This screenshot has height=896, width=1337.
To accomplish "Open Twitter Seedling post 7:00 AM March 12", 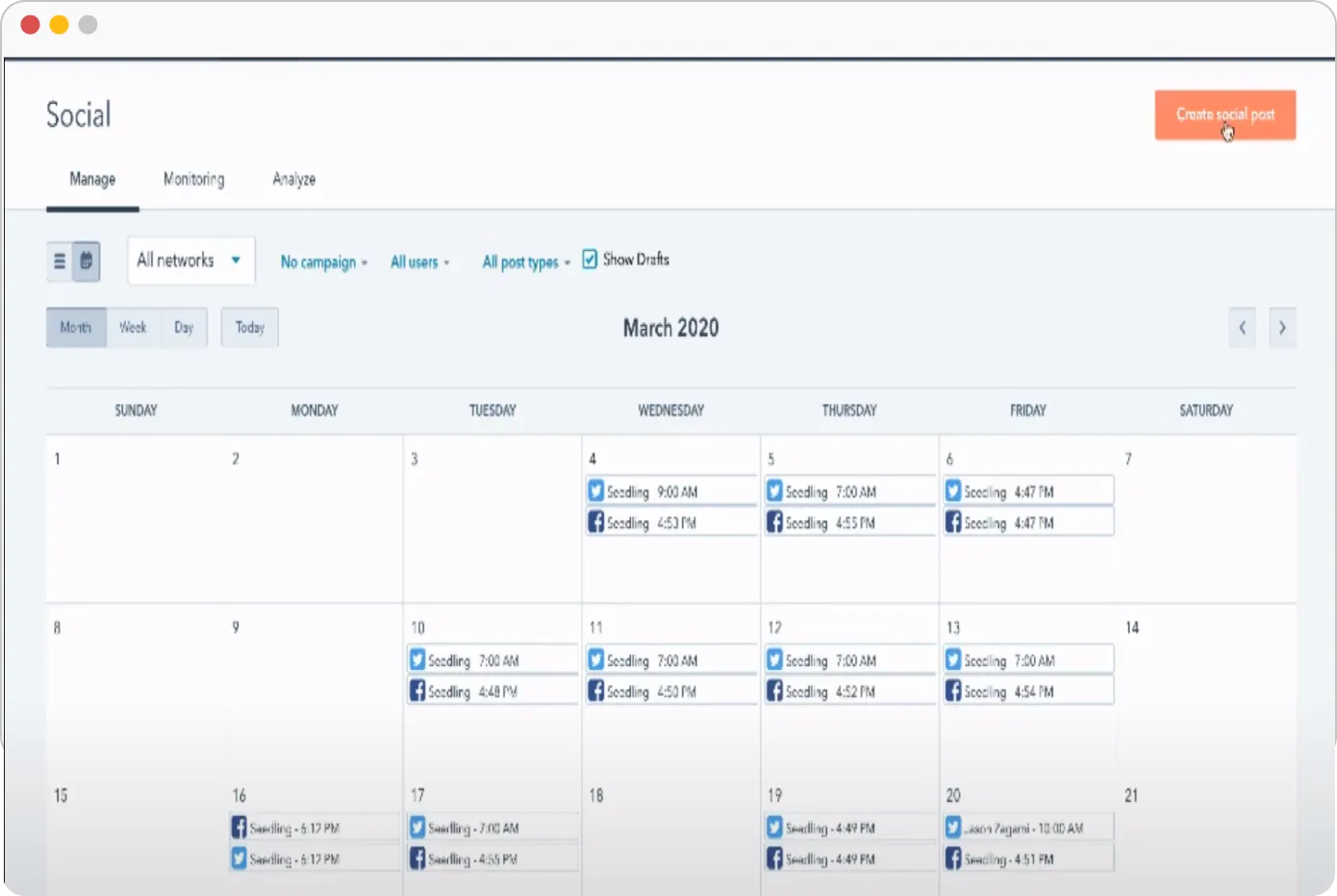I will [x=850, y=660].
